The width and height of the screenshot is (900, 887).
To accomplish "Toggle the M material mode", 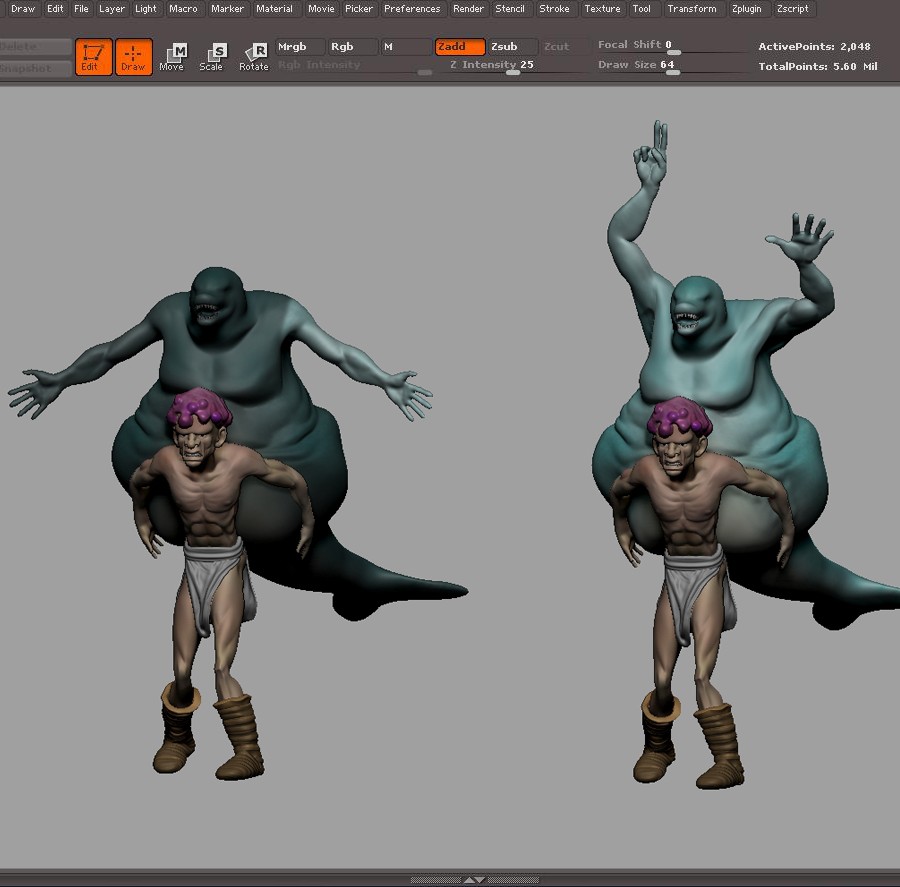I will pos(405,47).
